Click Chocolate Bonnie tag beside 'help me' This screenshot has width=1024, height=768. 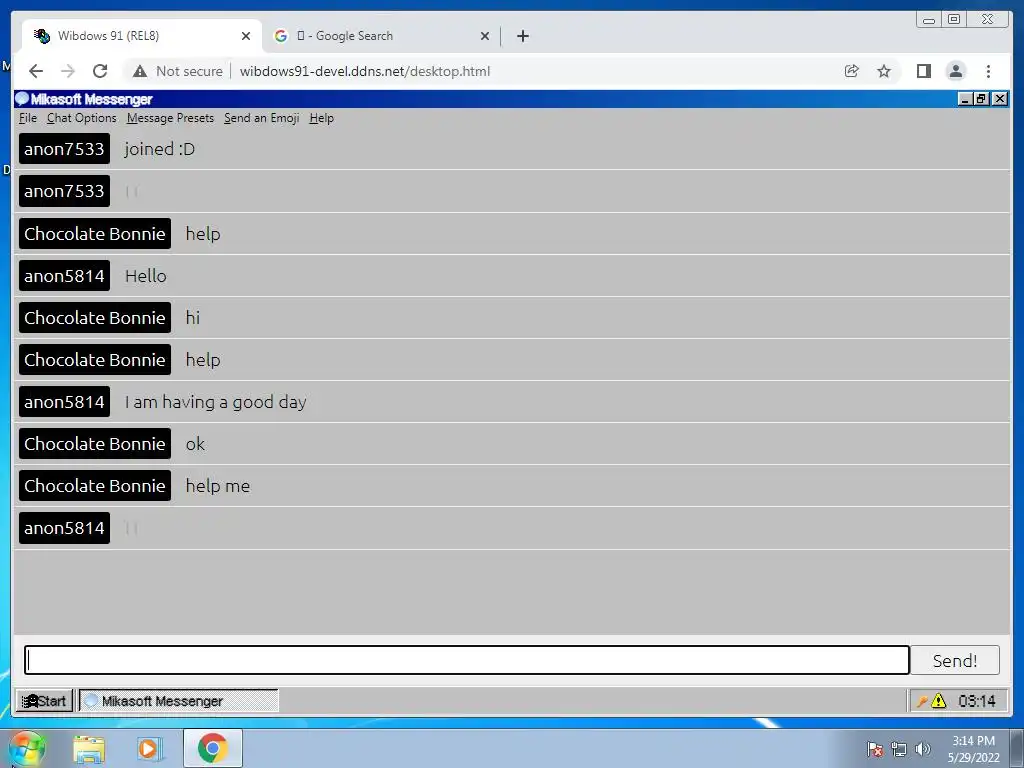point(95,486)
